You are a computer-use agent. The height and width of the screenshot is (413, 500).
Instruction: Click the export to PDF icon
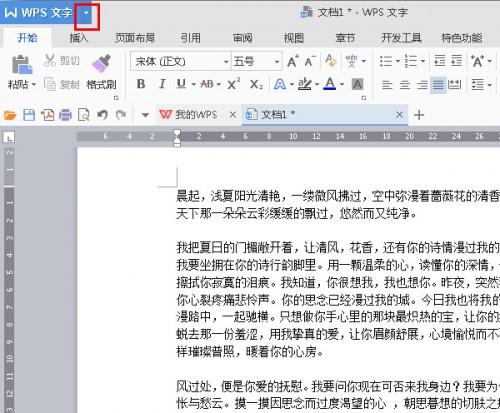pos(48,115)
